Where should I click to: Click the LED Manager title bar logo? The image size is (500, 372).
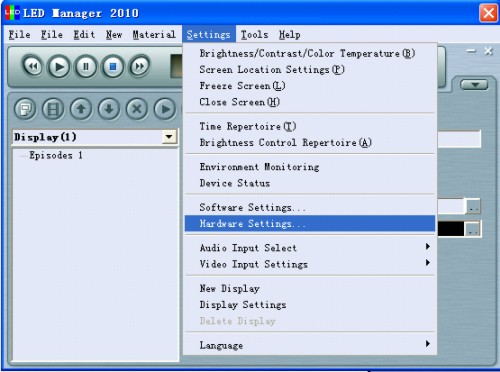click(x=12, y=13)
